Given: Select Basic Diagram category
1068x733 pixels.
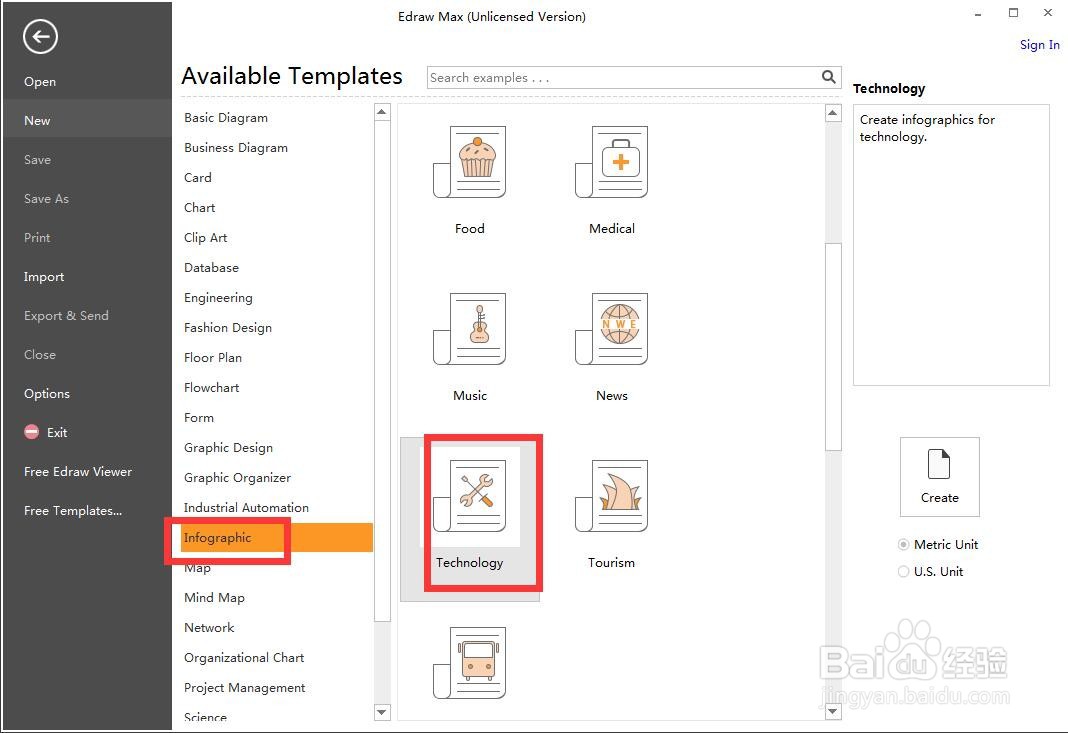Looking at the screenshot, I should point(226,118).
